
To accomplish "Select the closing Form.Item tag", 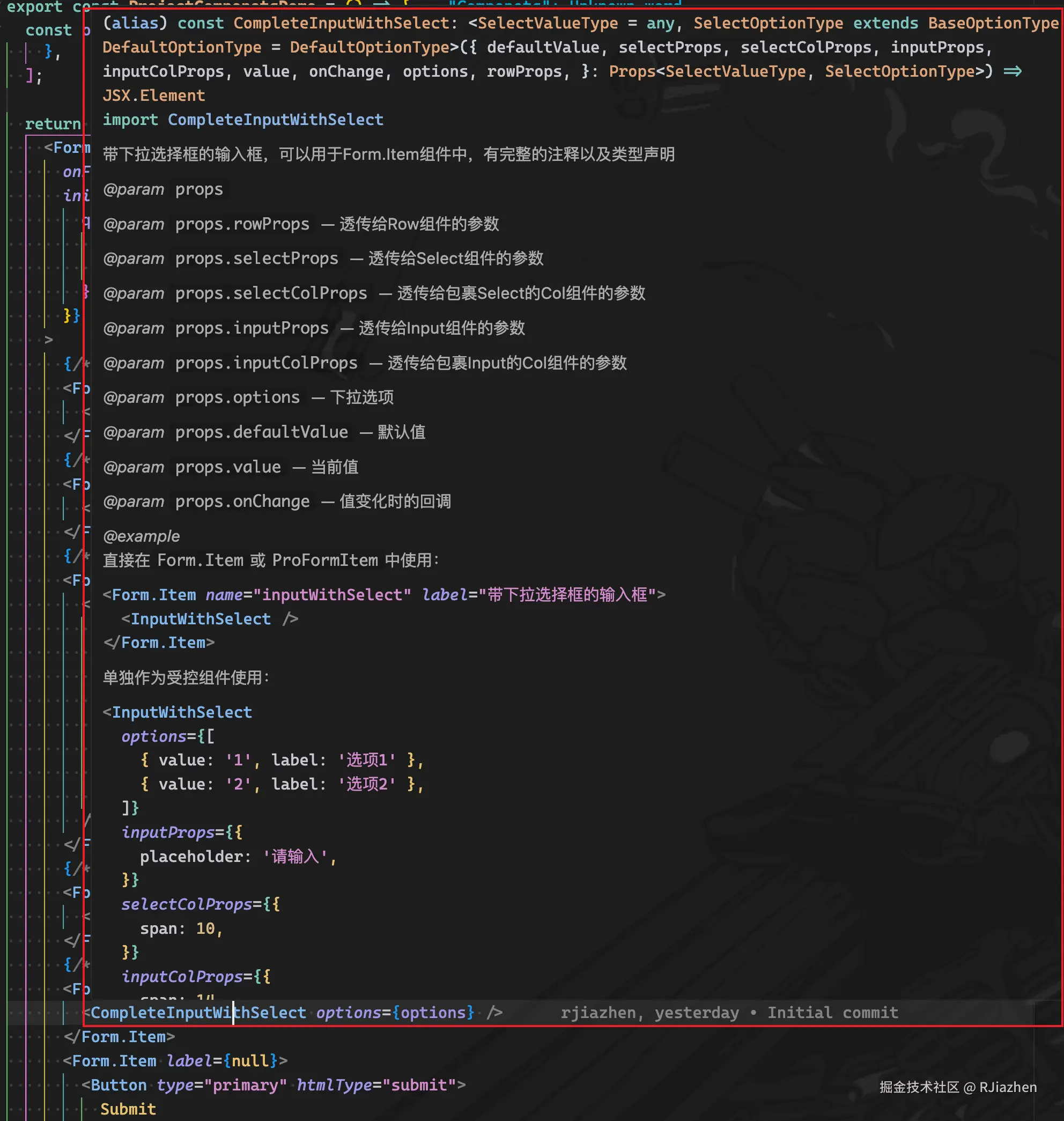I will pos(120,1036).
